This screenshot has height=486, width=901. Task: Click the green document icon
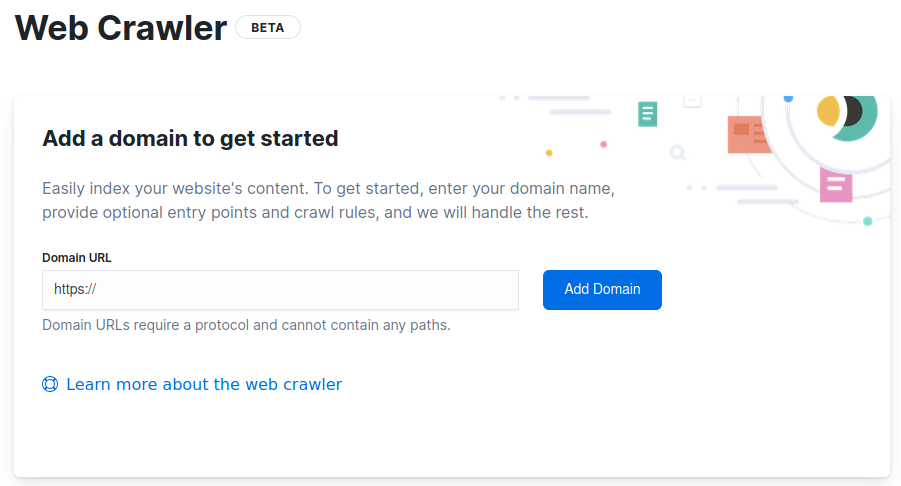(x=648, y=114)
